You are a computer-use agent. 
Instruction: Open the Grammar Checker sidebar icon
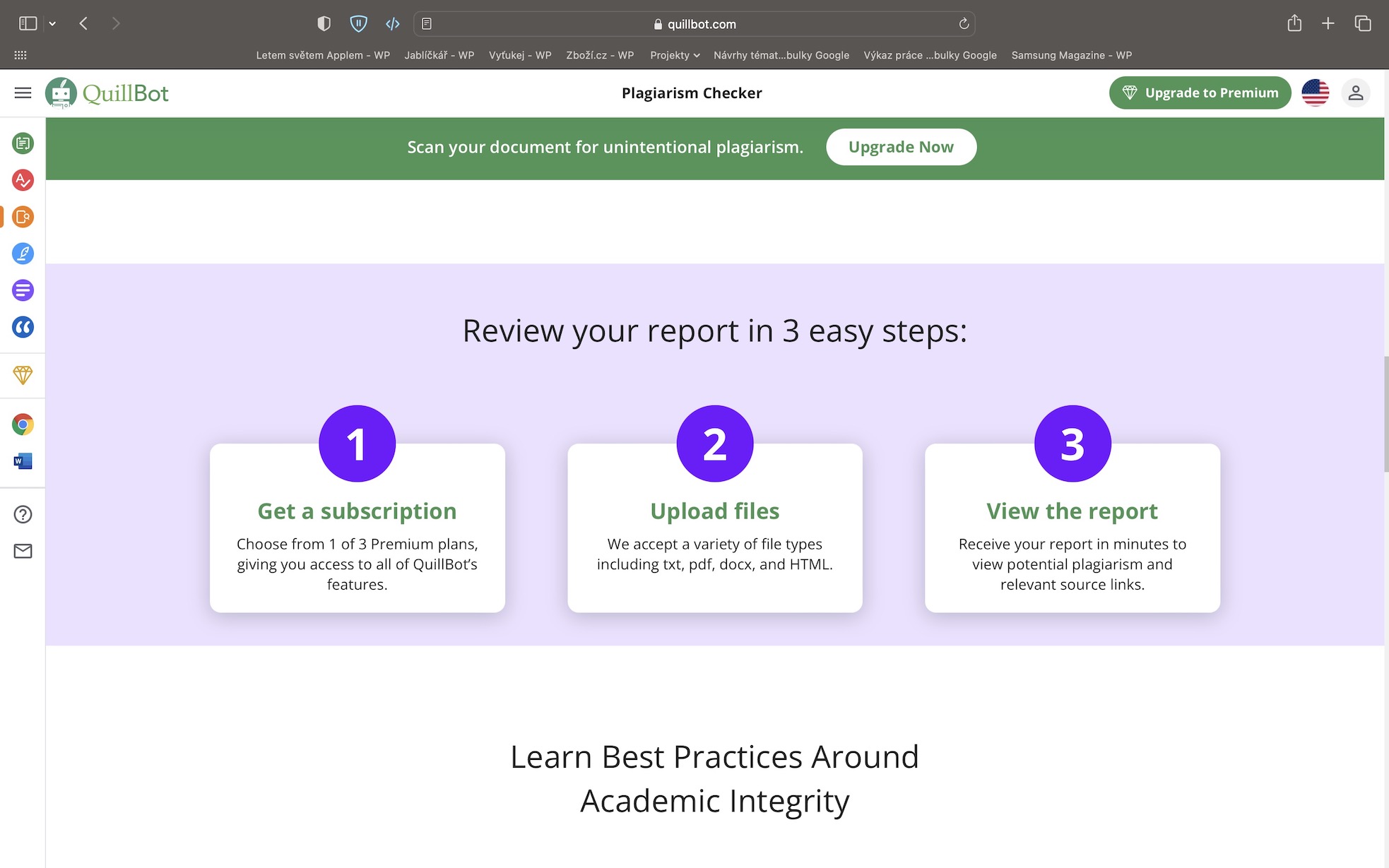tap(23, 180)
